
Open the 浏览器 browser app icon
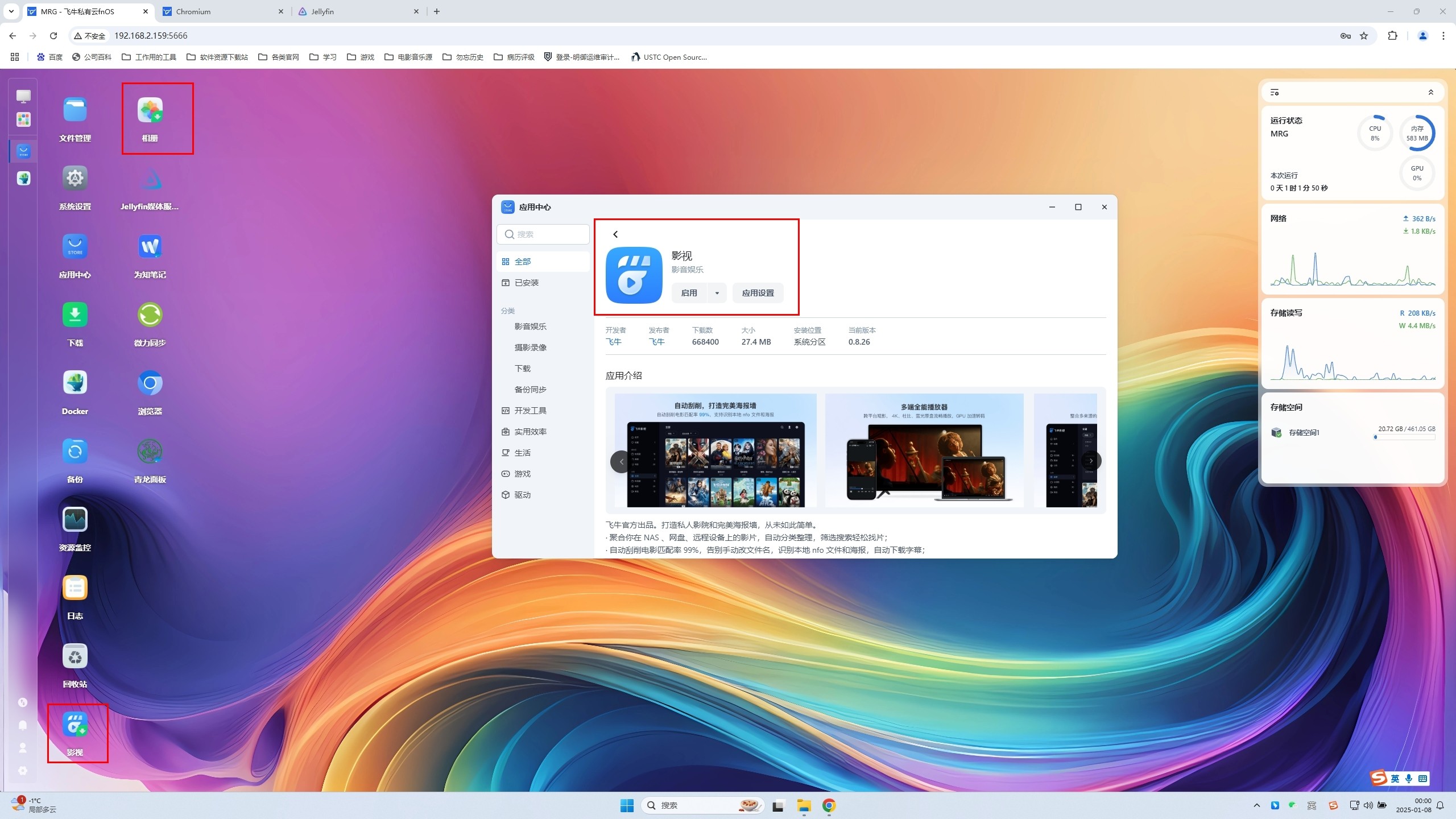click(150, 383)
